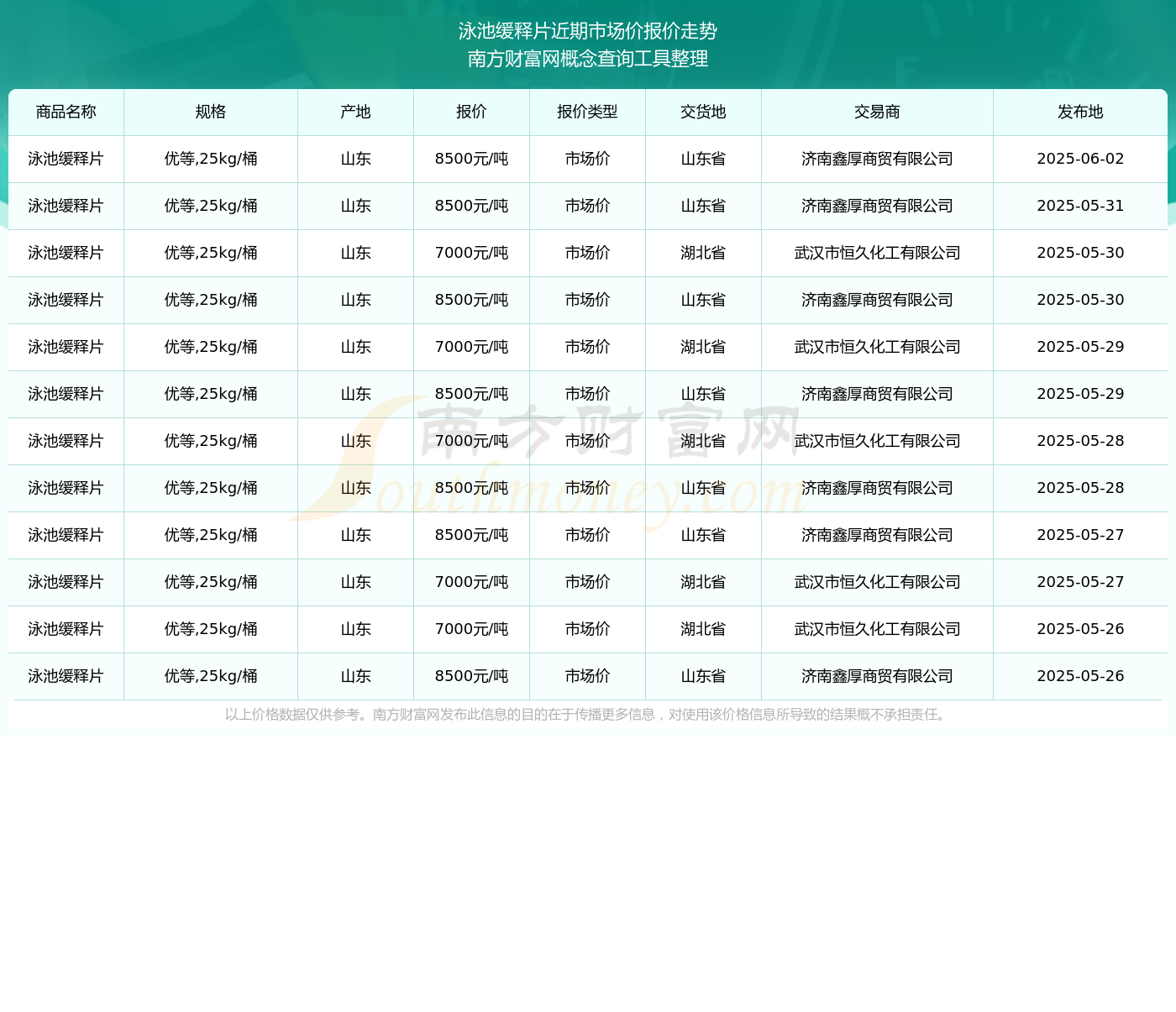Select 济南鑫厚商贸有限公司 in the 2025-06-02 row

pyautogui.click(x=877, y=159)
